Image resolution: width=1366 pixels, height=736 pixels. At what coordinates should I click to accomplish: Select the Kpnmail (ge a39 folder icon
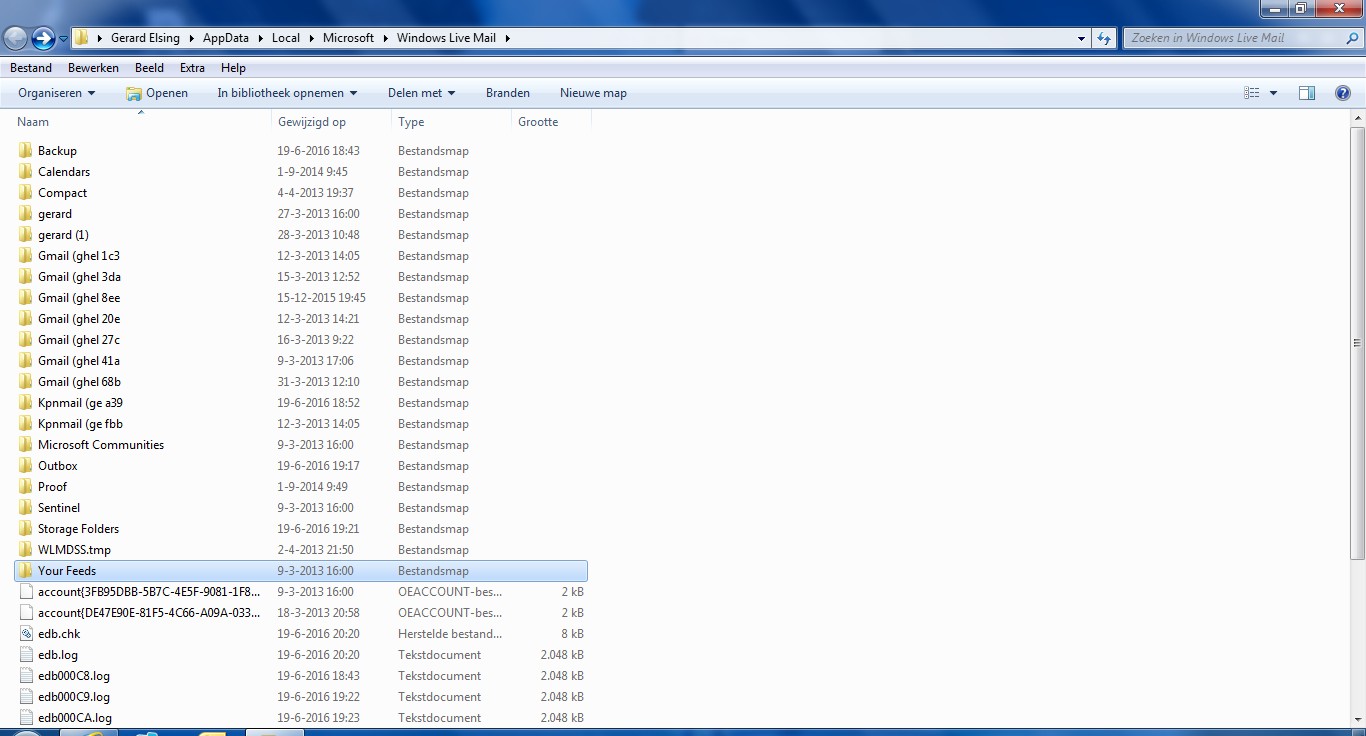(26, 403)
